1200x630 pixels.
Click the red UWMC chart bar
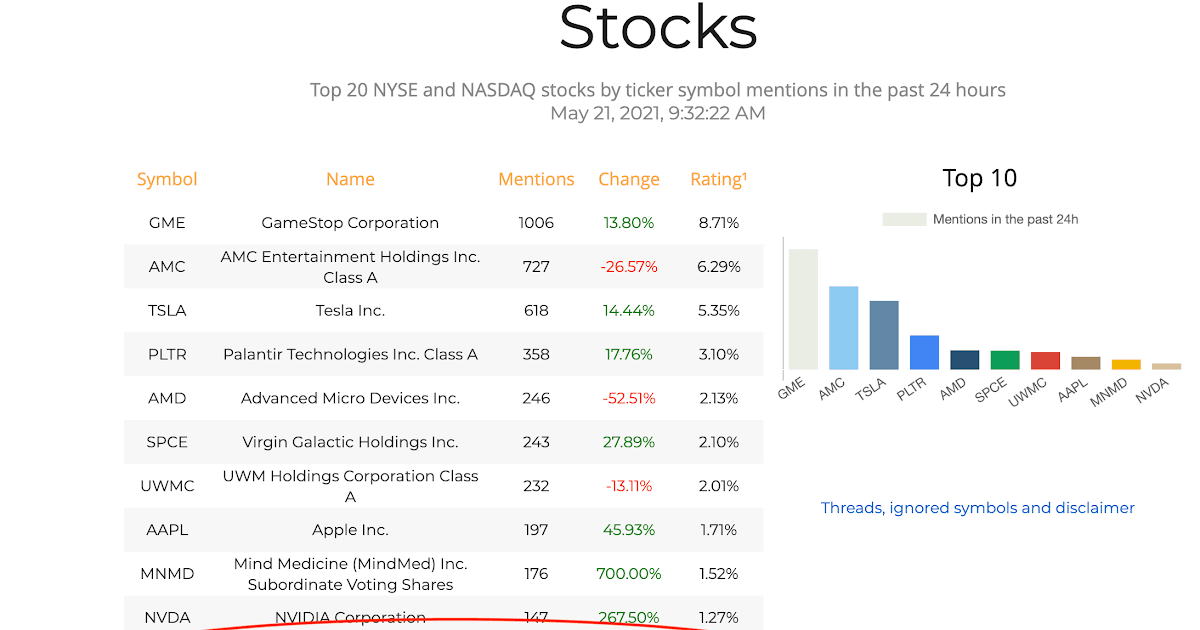tap(1045, 361)
